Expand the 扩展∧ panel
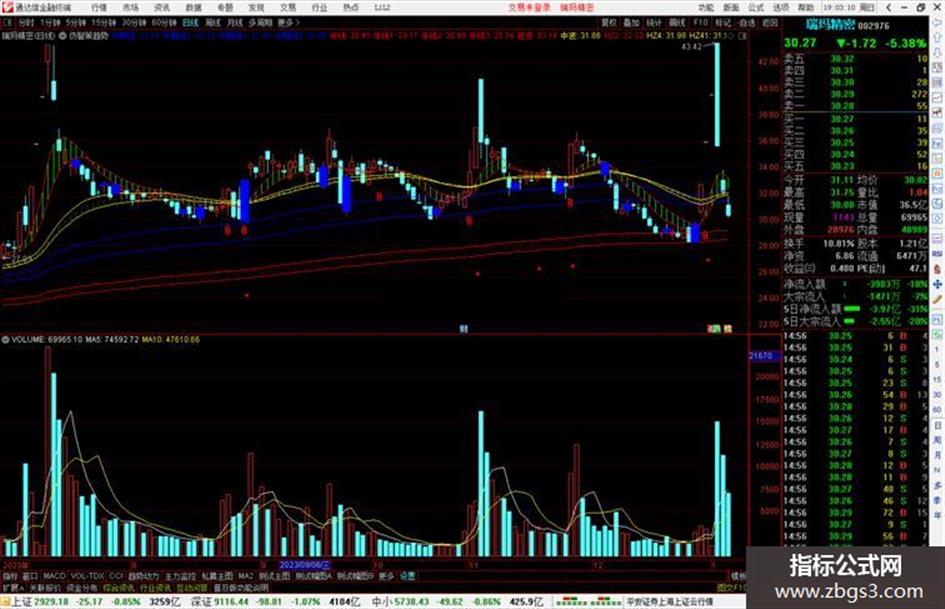This screenshot has height=609, width=945. pos(13,587)
